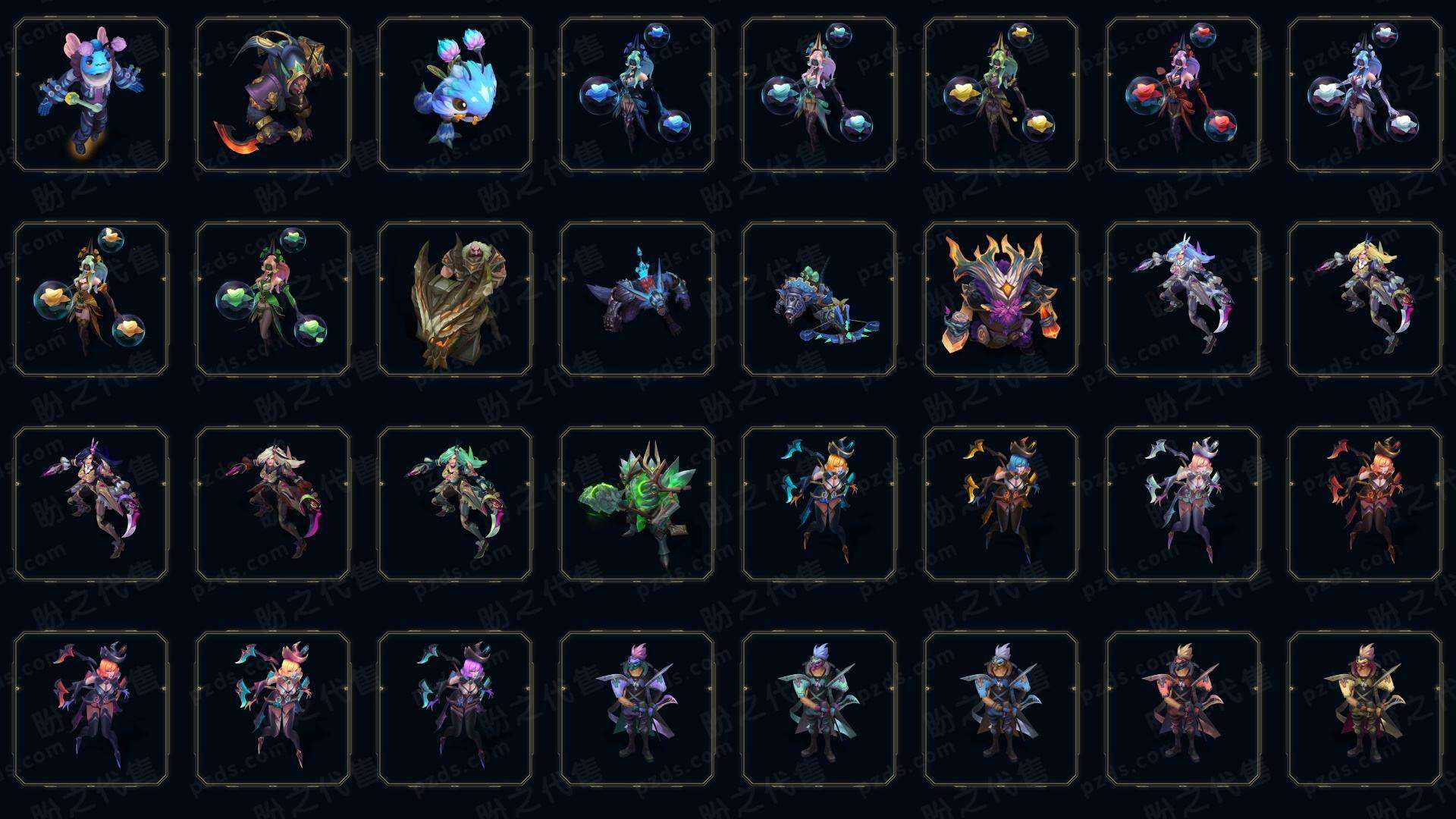Image resolution: width=1456 pixels, height=819 pixels.
Task: Select the bubble mage with red star orbs
Action: [x=1183, y=95]
